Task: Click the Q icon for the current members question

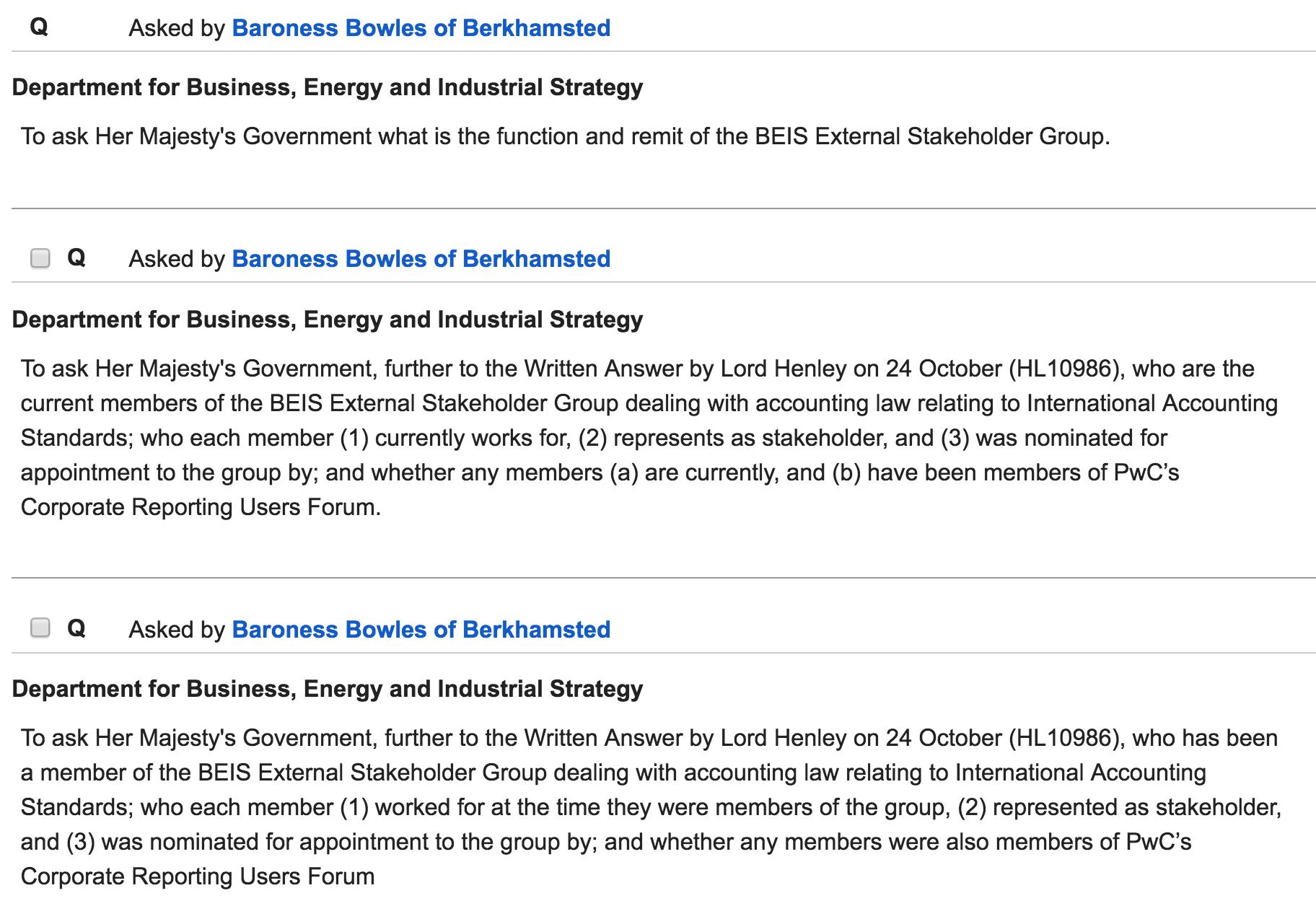Action: coord(76,258)
